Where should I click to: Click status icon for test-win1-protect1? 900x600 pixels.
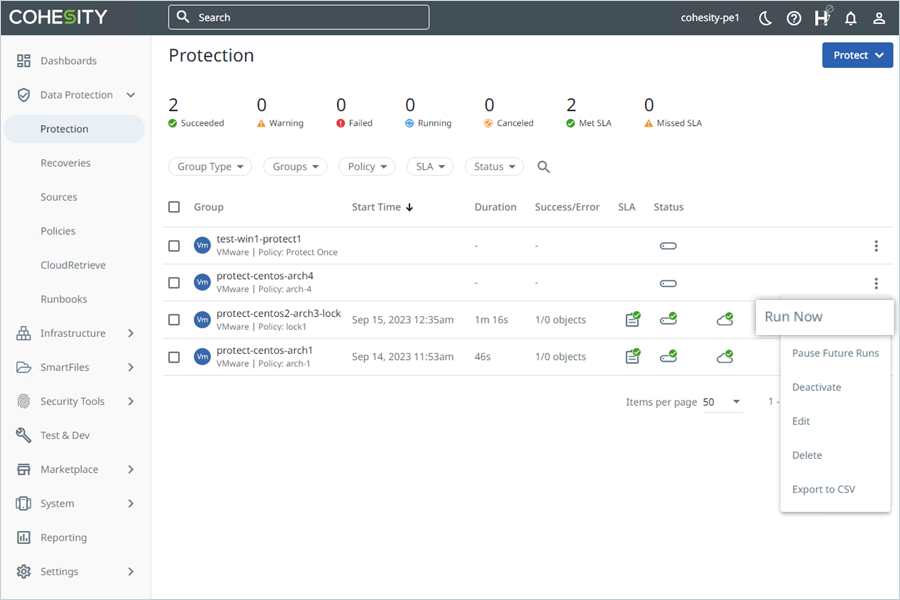tap(668, 246)
